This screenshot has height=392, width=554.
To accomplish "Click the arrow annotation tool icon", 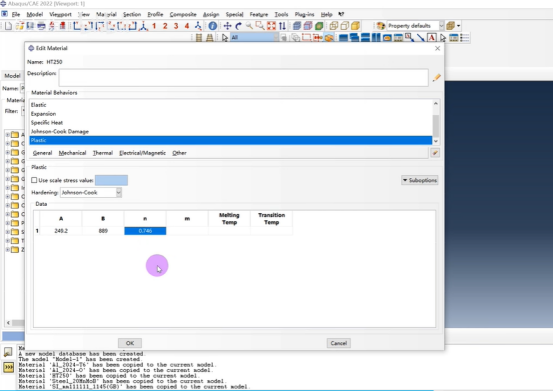I will tap(420, 37).
